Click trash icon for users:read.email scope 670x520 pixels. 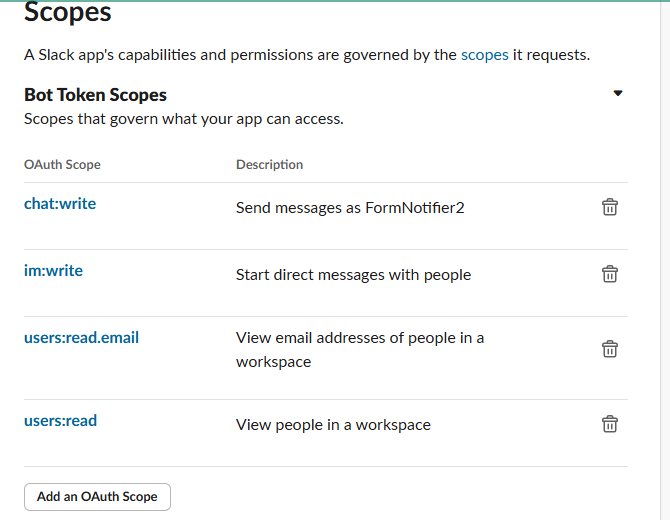(610, 349)
